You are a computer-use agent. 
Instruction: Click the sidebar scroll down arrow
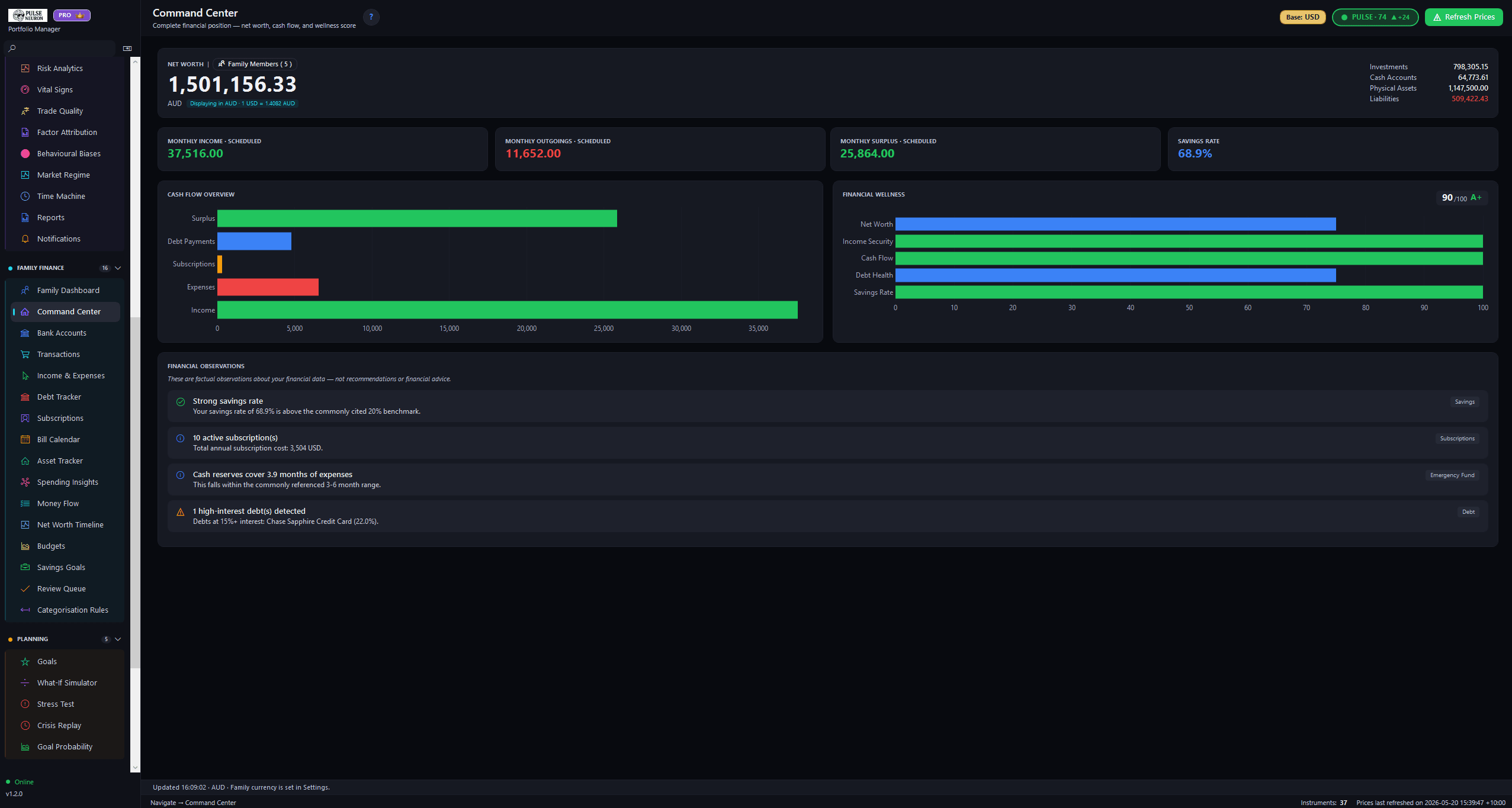click(x=135, y=767)
